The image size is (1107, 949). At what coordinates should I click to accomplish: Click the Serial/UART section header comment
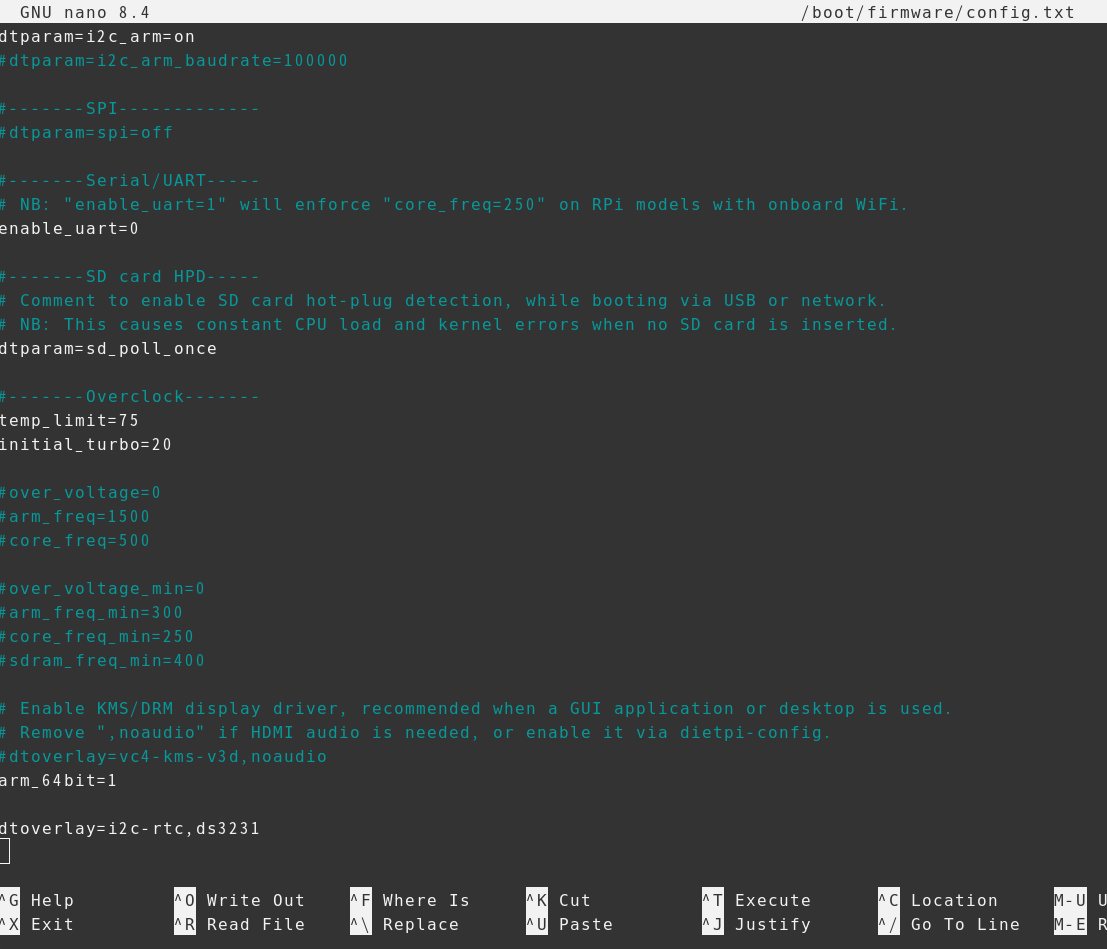130,181
